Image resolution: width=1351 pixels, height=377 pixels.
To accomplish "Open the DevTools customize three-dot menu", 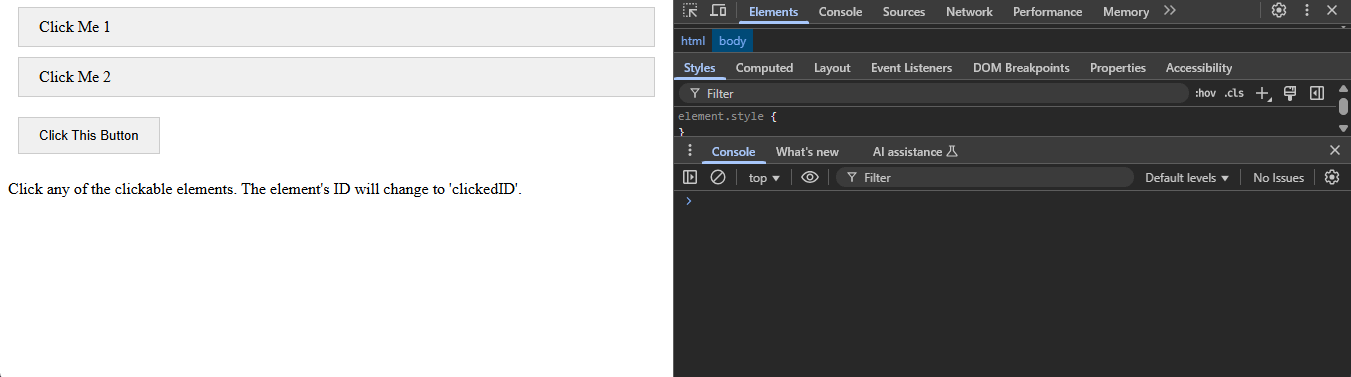I will [1306, 11].
